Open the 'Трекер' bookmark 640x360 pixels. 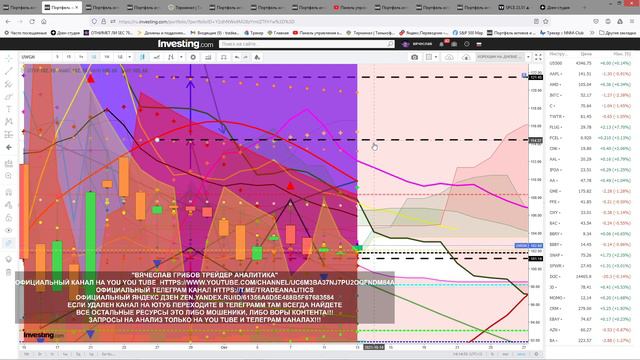(x=254, y=33)
